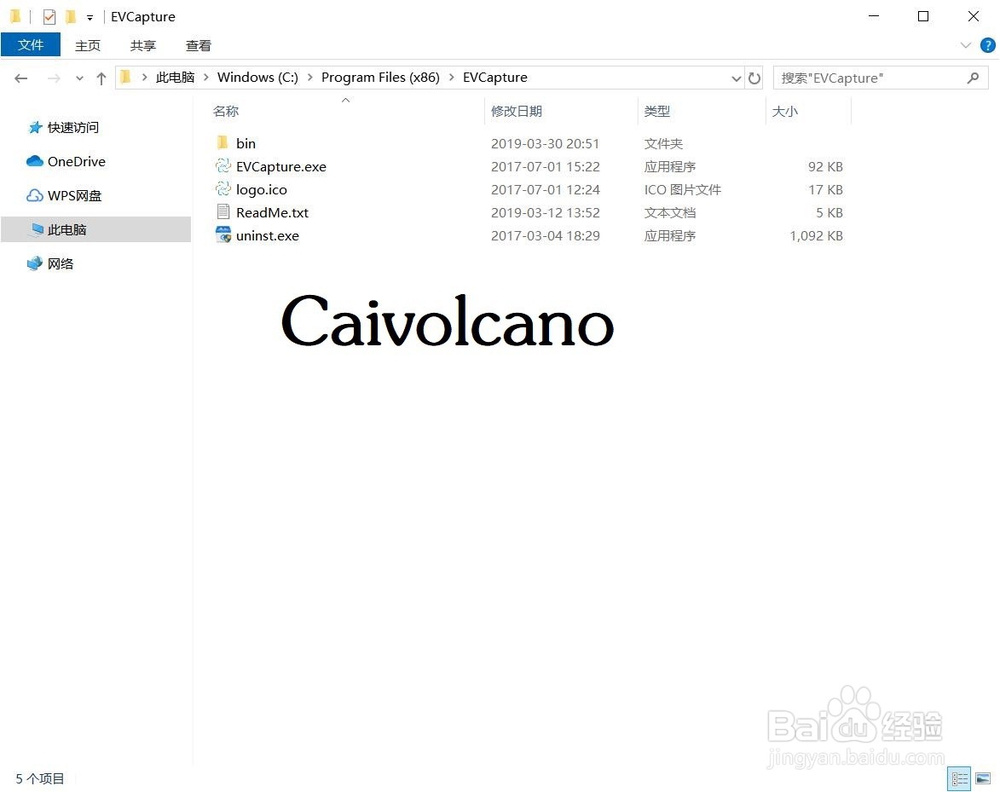The height and width of the screenshot is (792, 1000).
Task: Select the ReadMe.txt document icon
Action: click(223, 212)
